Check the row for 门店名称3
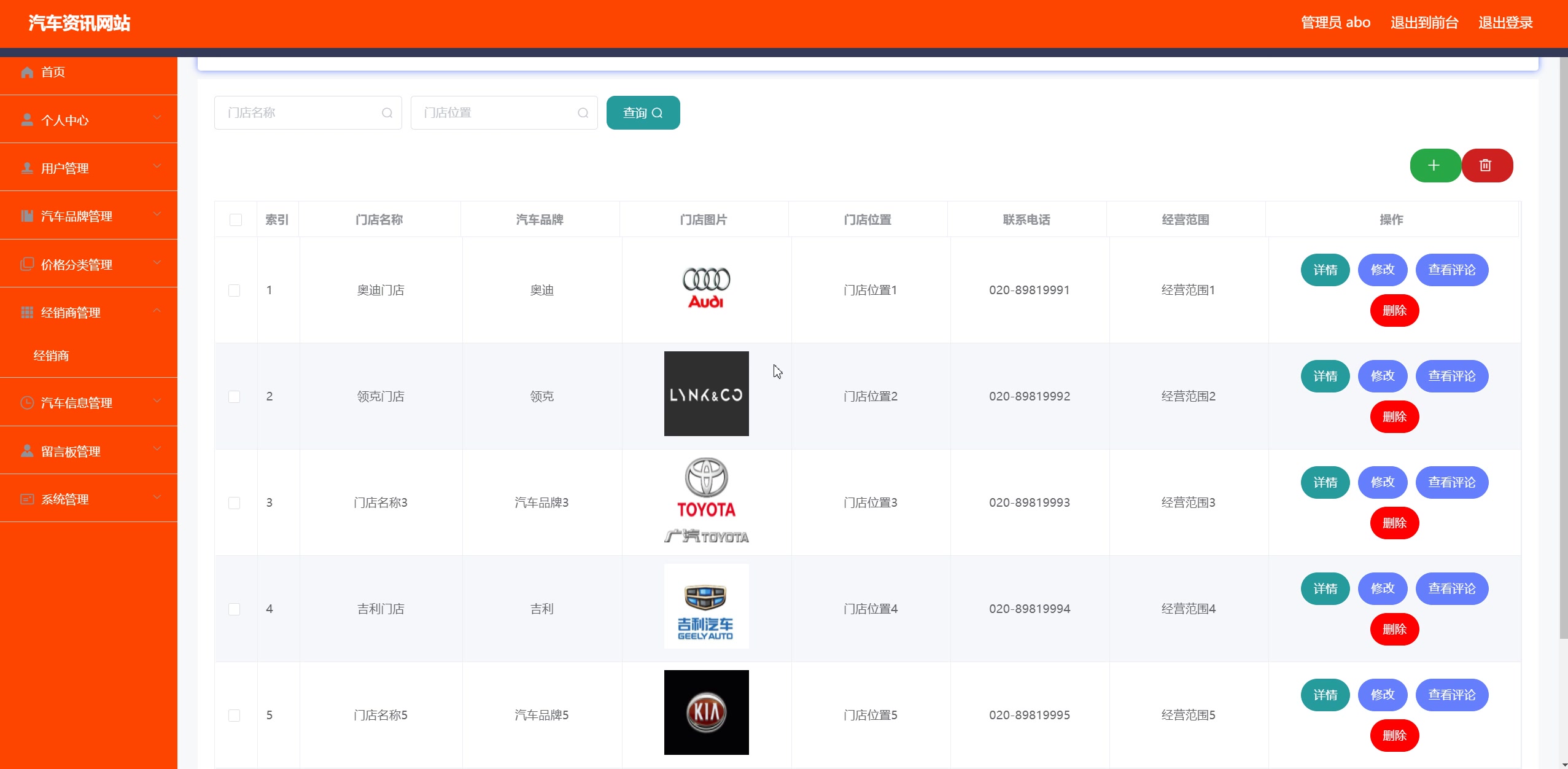Image resolution: width=1568 pixels, height=769 pixels. (x=235, y=503)
